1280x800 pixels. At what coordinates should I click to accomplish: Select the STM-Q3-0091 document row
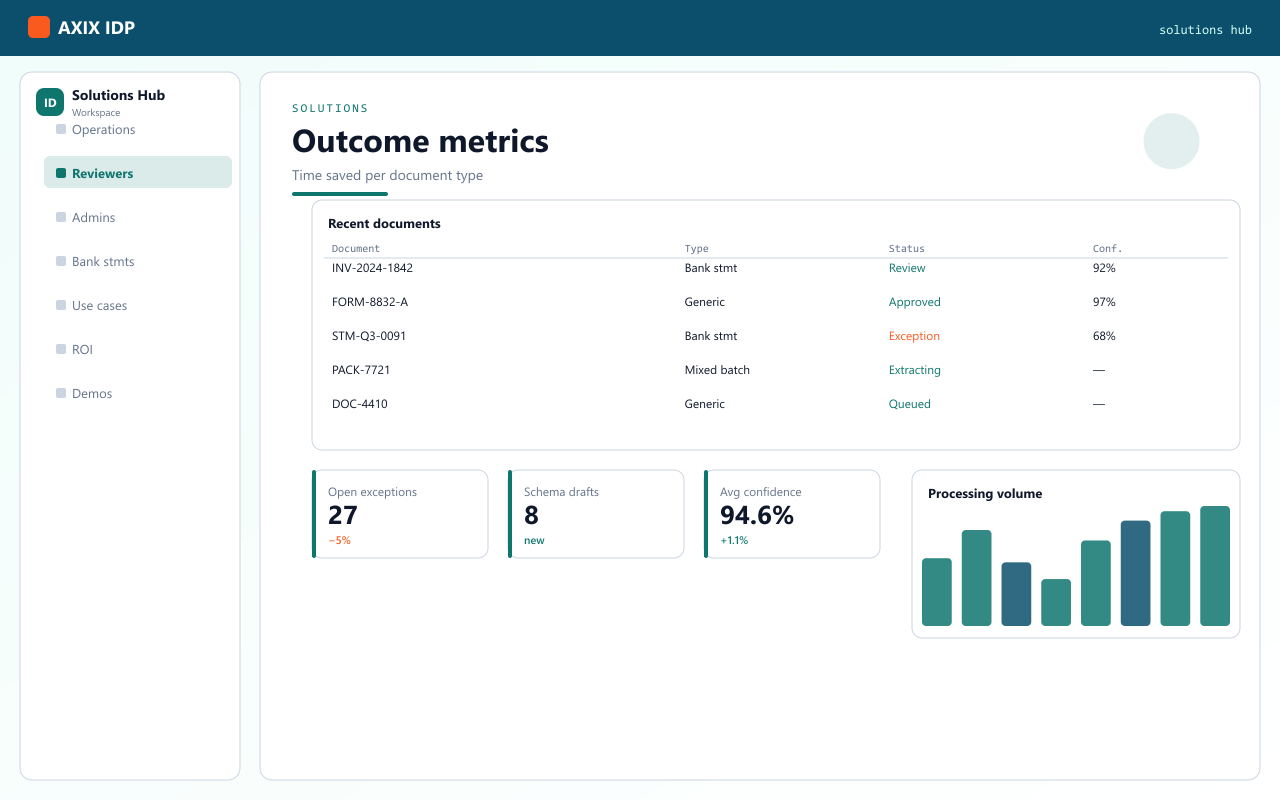776,336
